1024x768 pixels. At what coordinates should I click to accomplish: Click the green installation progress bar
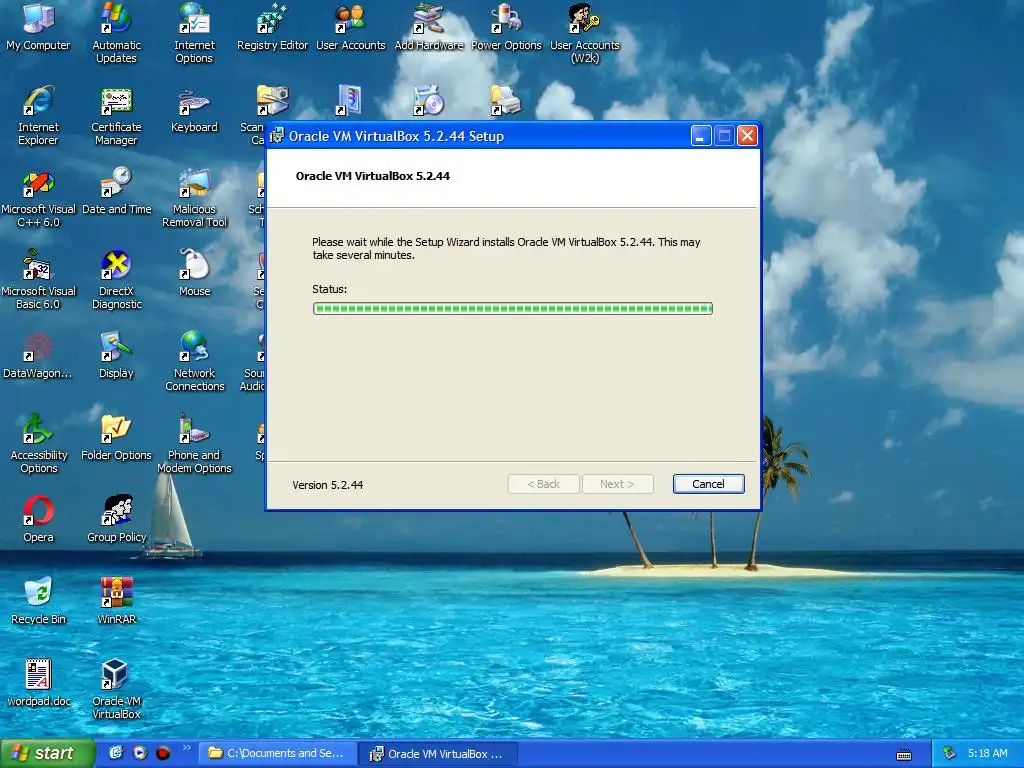pos(513,308)
